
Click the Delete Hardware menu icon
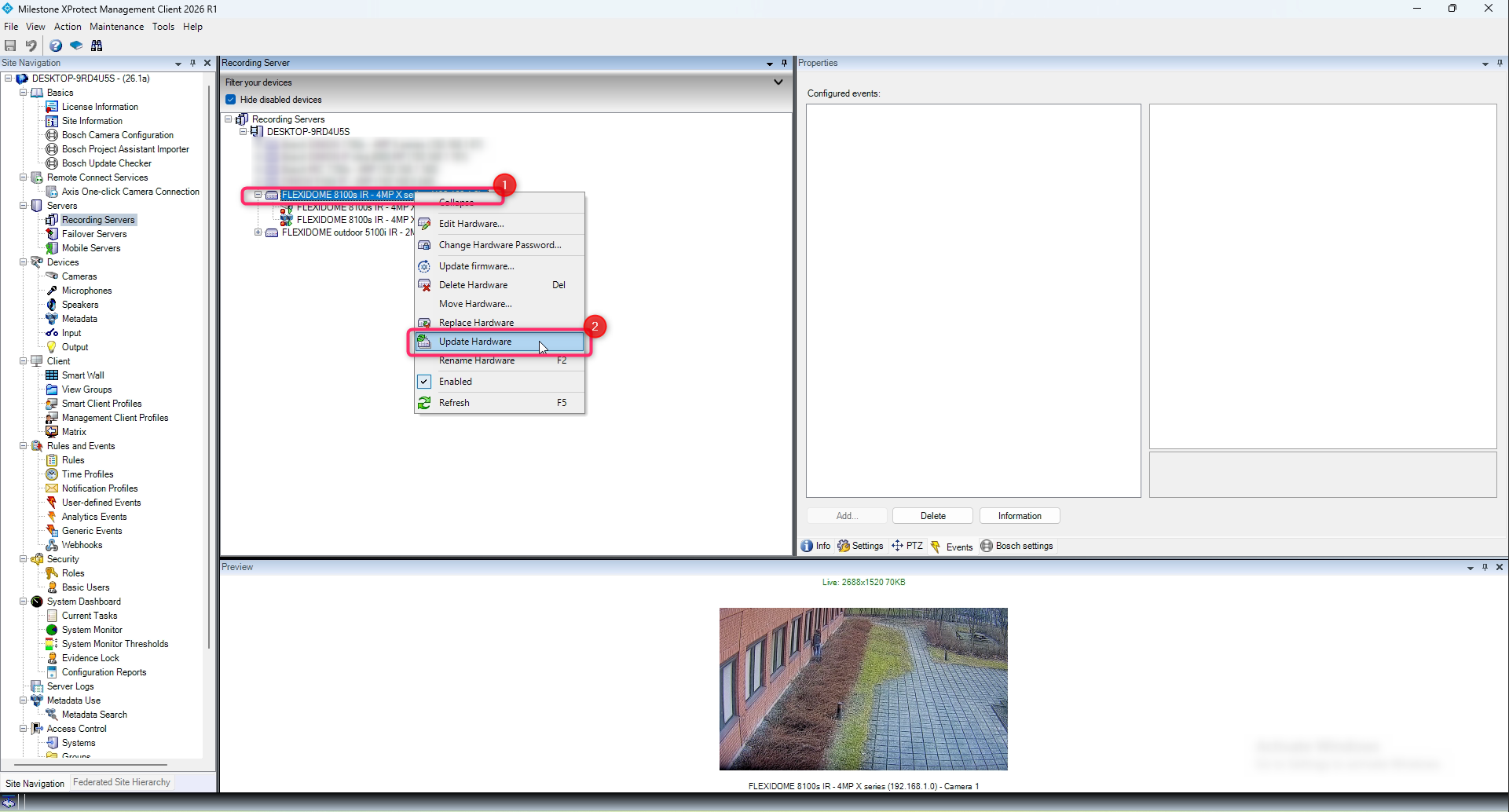pos(424,285)
